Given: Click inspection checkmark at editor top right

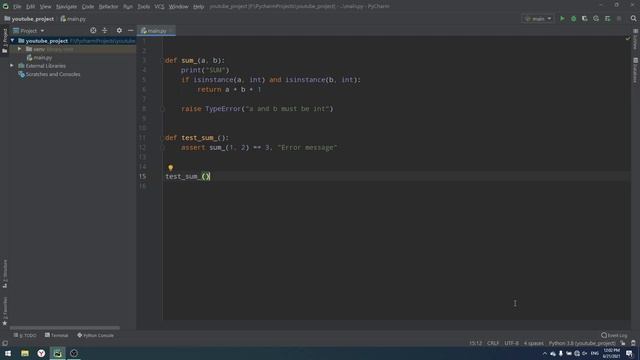Looking at the screenshot, I should tap(628, 39).
